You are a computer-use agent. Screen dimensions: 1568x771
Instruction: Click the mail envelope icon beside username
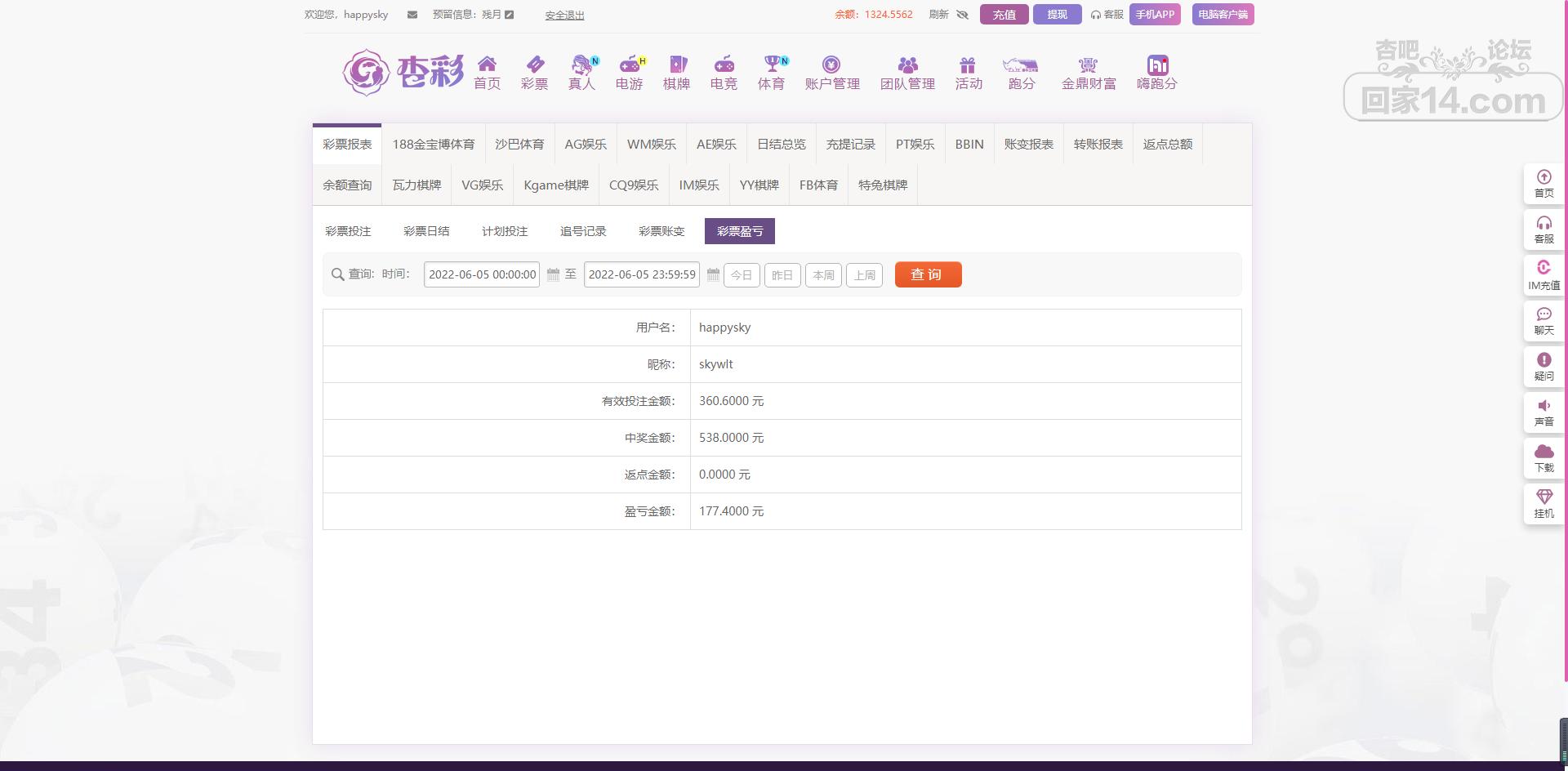click(412, 15)
